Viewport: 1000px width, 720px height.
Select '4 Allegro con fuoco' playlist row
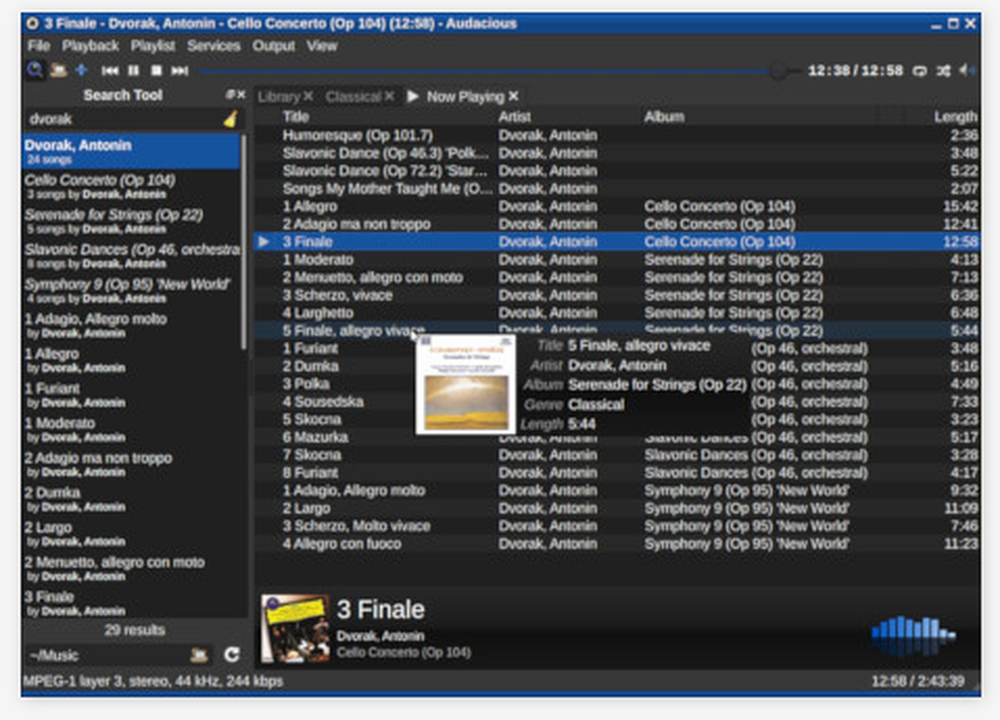[617, 544]
